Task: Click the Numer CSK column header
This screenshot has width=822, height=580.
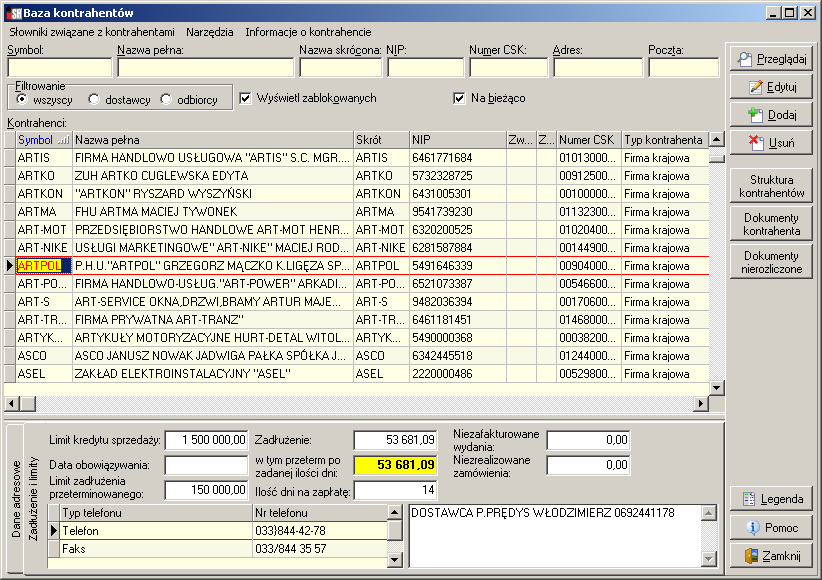Action: point(589,140)
